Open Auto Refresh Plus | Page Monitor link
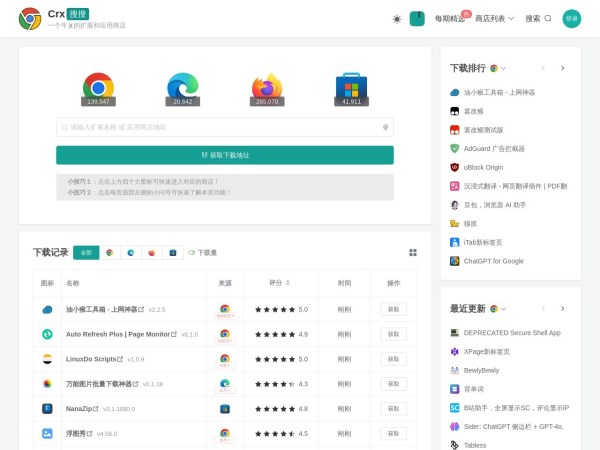600x450 pixels. (x=121, y=334)
